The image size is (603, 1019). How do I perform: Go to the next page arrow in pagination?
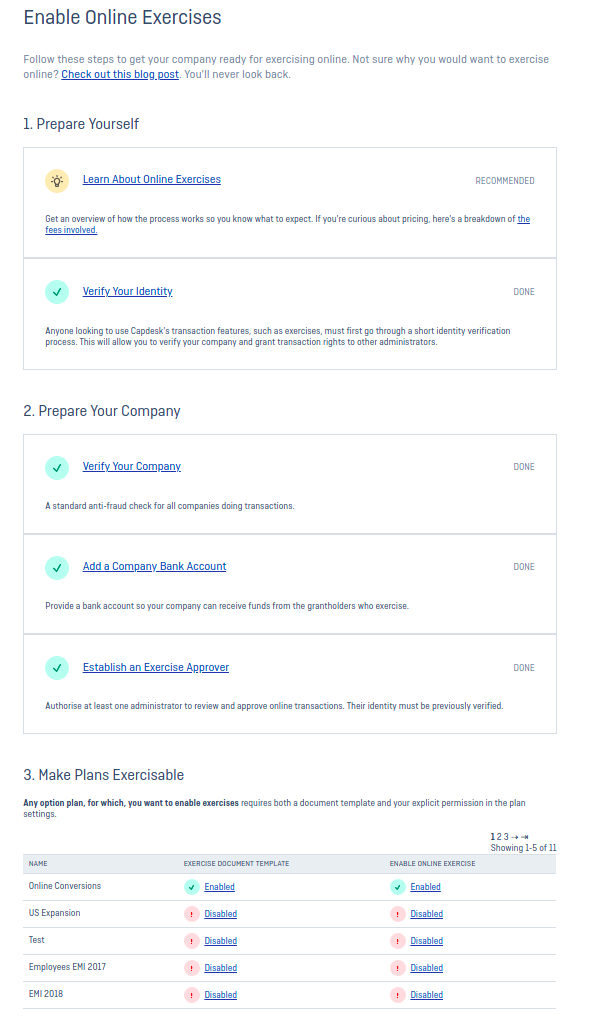coord(515,837)
